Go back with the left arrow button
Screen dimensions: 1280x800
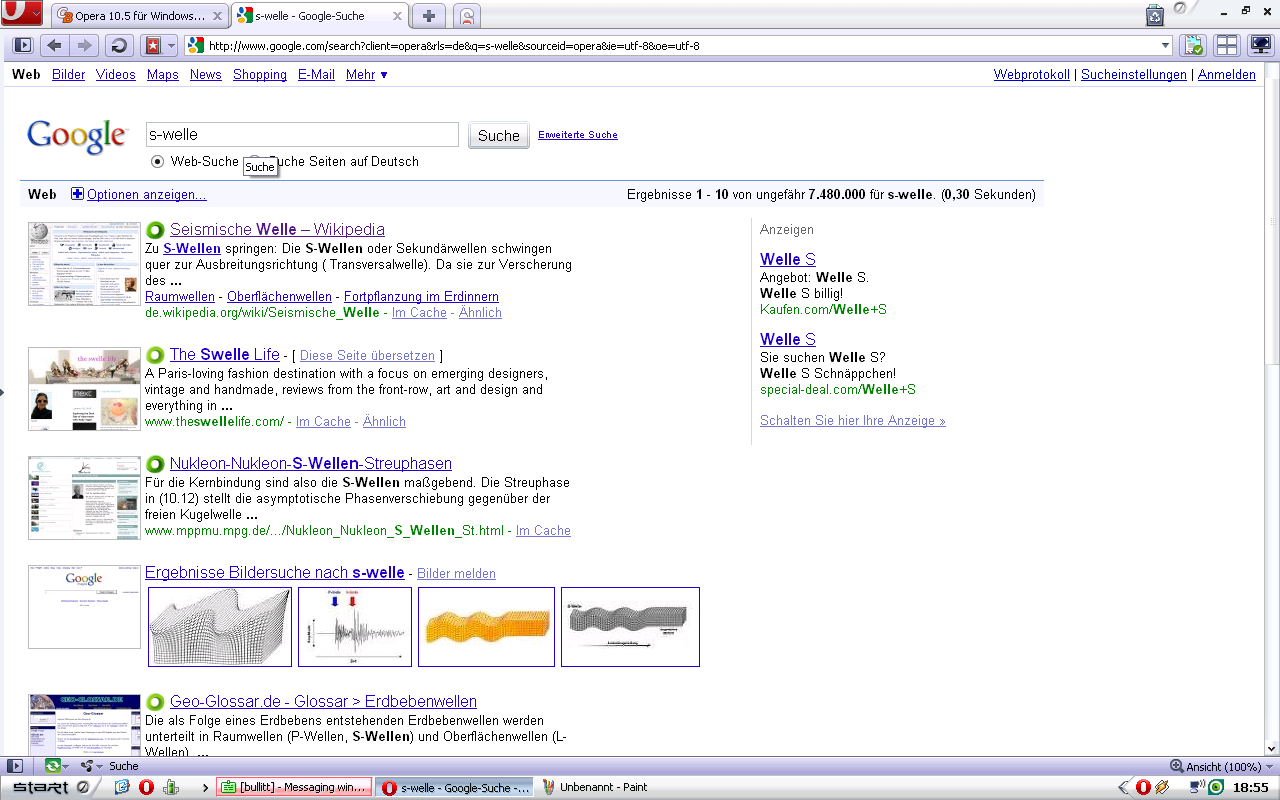pos(55,46)
